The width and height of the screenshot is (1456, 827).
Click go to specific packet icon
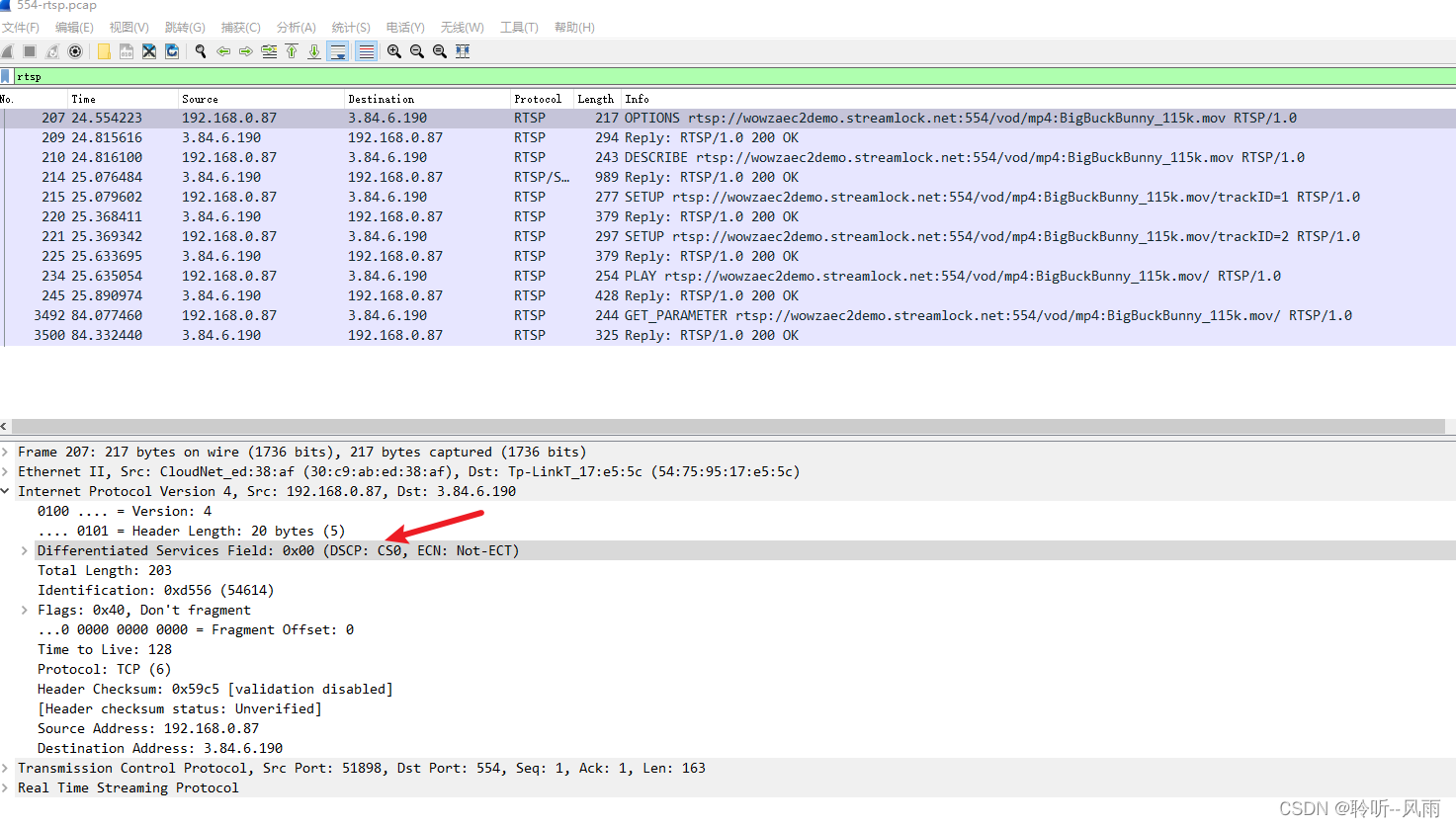point(269,51)
